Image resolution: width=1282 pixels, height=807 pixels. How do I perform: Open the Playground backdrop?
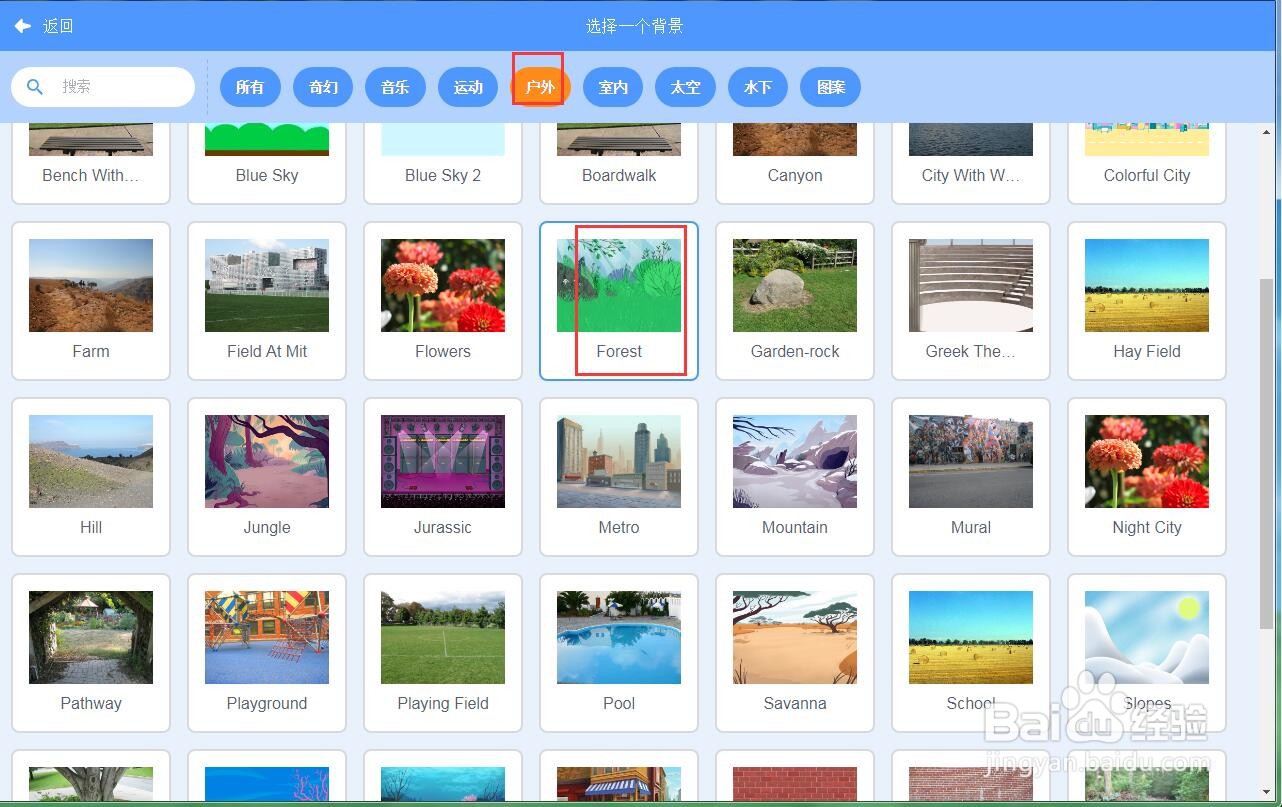click(267, 653)
